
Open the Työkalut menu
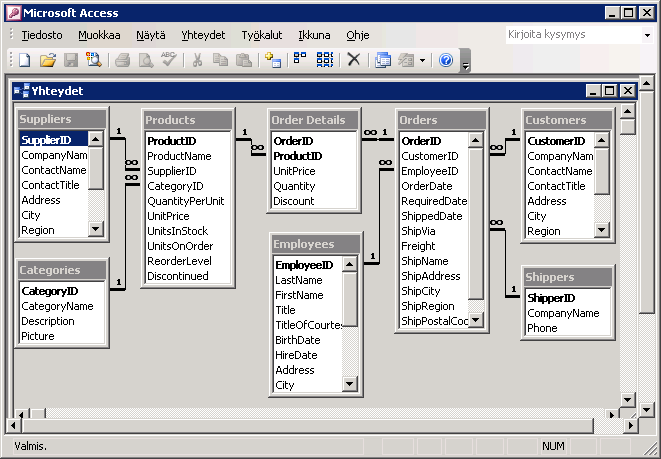tap(262, 35)
